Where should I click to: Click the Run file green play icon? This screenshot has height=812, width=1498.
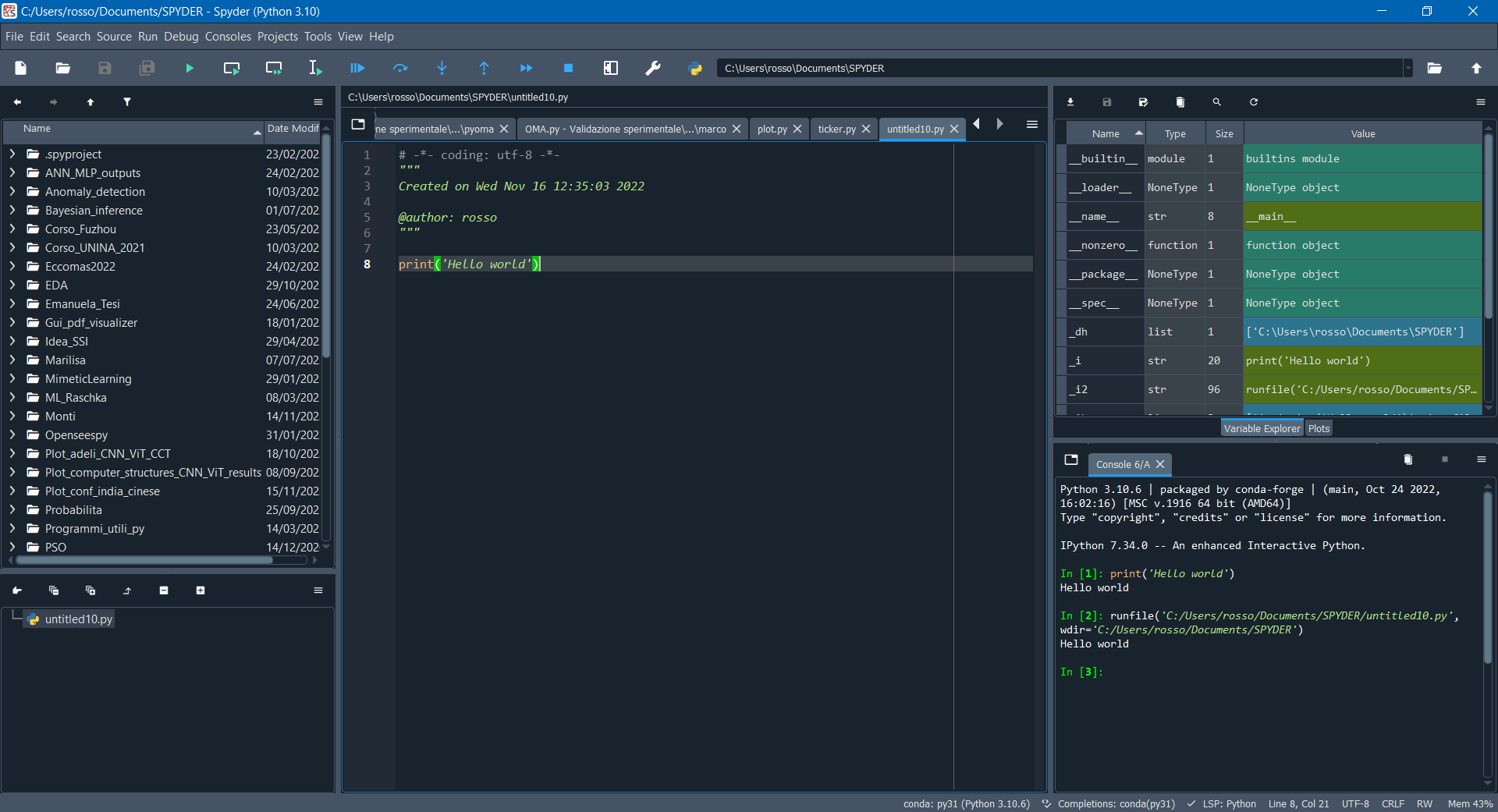pyautogui.click(x=189, y=69)
